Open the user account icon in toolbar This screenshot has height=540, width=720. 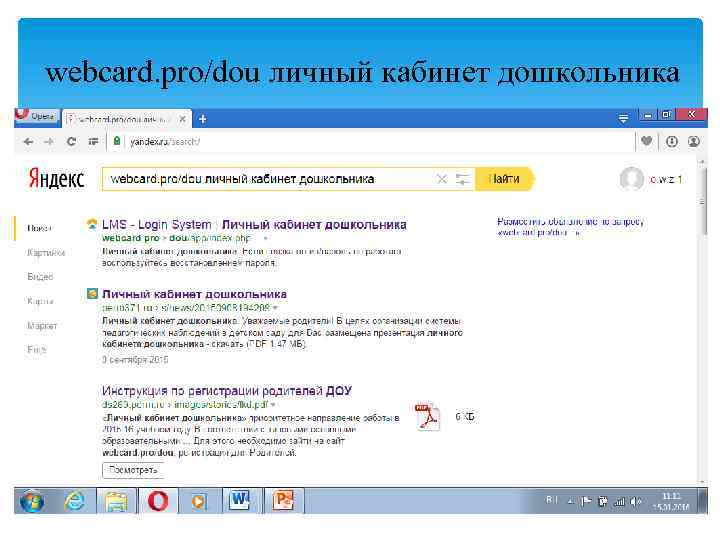coord(694,141)
